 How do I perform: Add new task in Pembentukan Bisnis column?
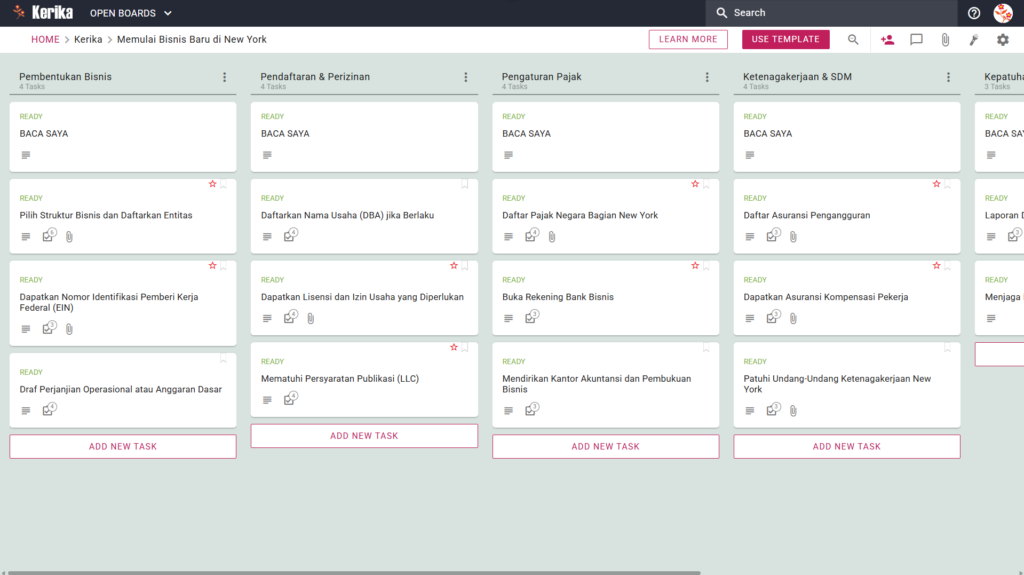(123, 446)
